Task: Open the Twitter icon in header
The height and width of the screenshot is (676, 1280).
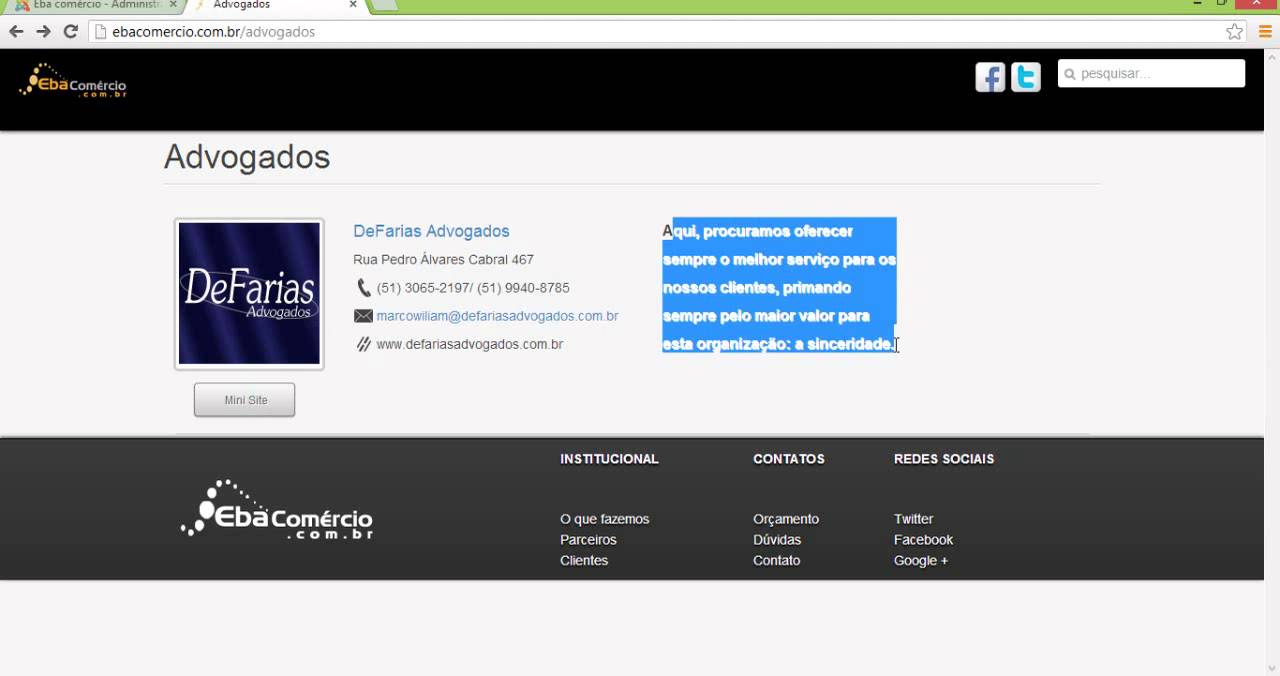Action: pos(1026,77)
